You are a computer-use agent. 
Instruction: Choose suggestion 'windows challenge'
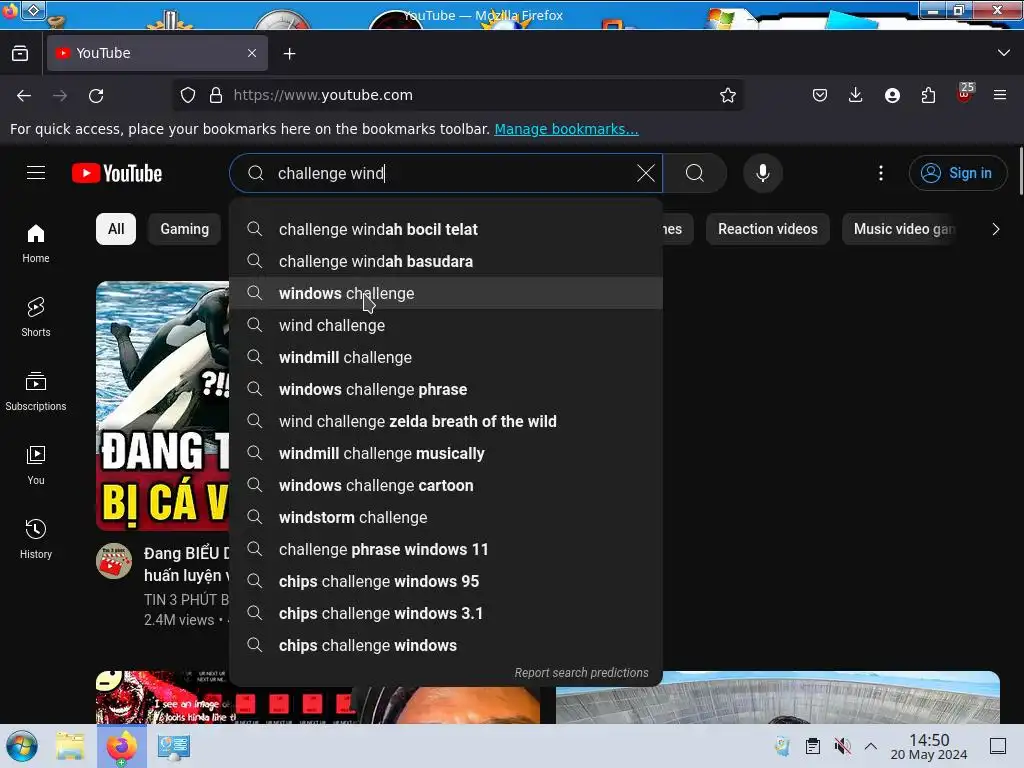[x=446, y=293]
